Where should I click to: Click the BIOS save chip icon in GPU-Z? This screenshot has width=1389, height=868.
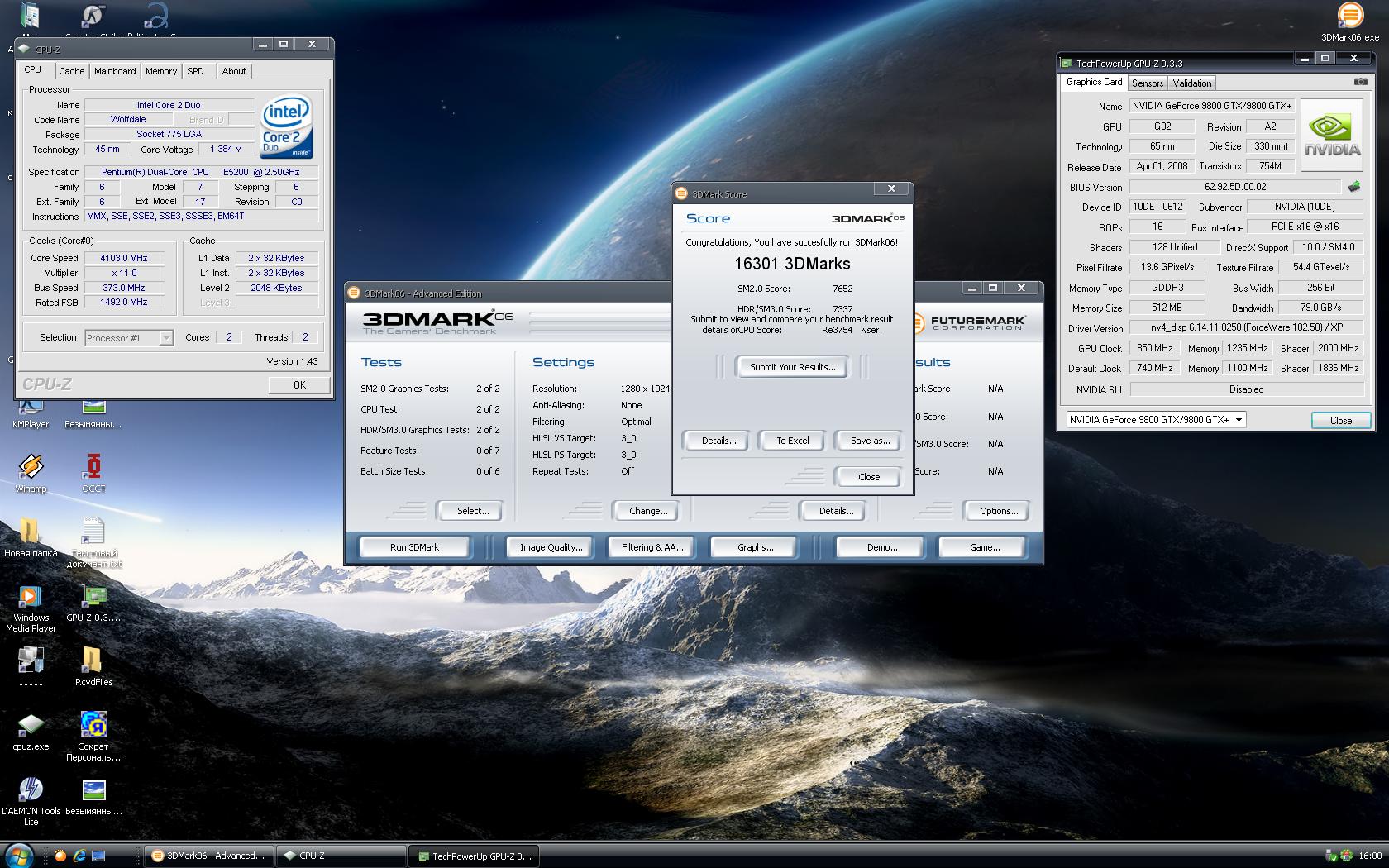pos(1354,187)
